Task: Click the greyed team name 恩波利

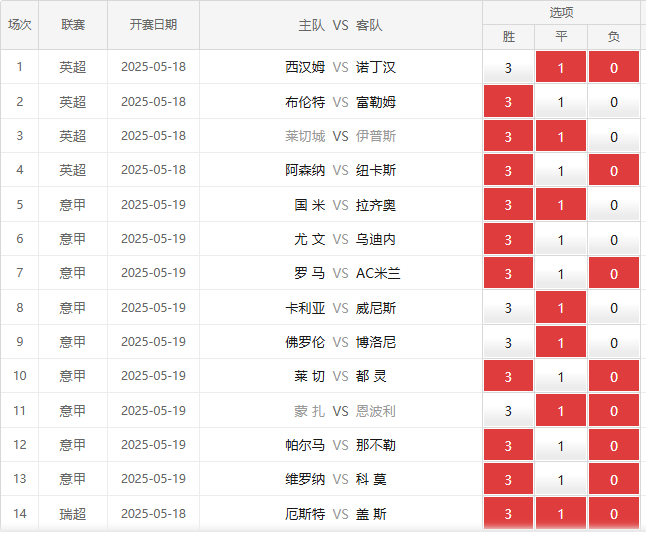Action: tap(376, 411)
